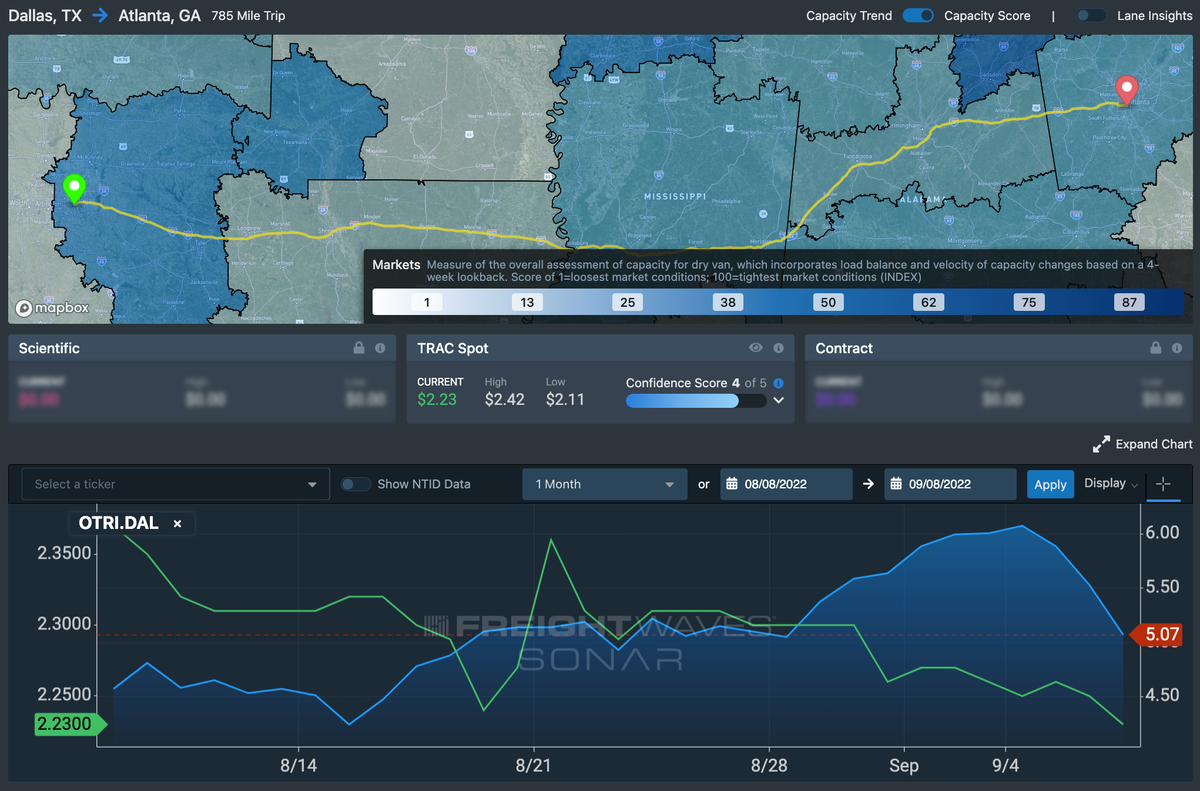
Task: Select legend swatch value 25
Action: pos(627,302)
